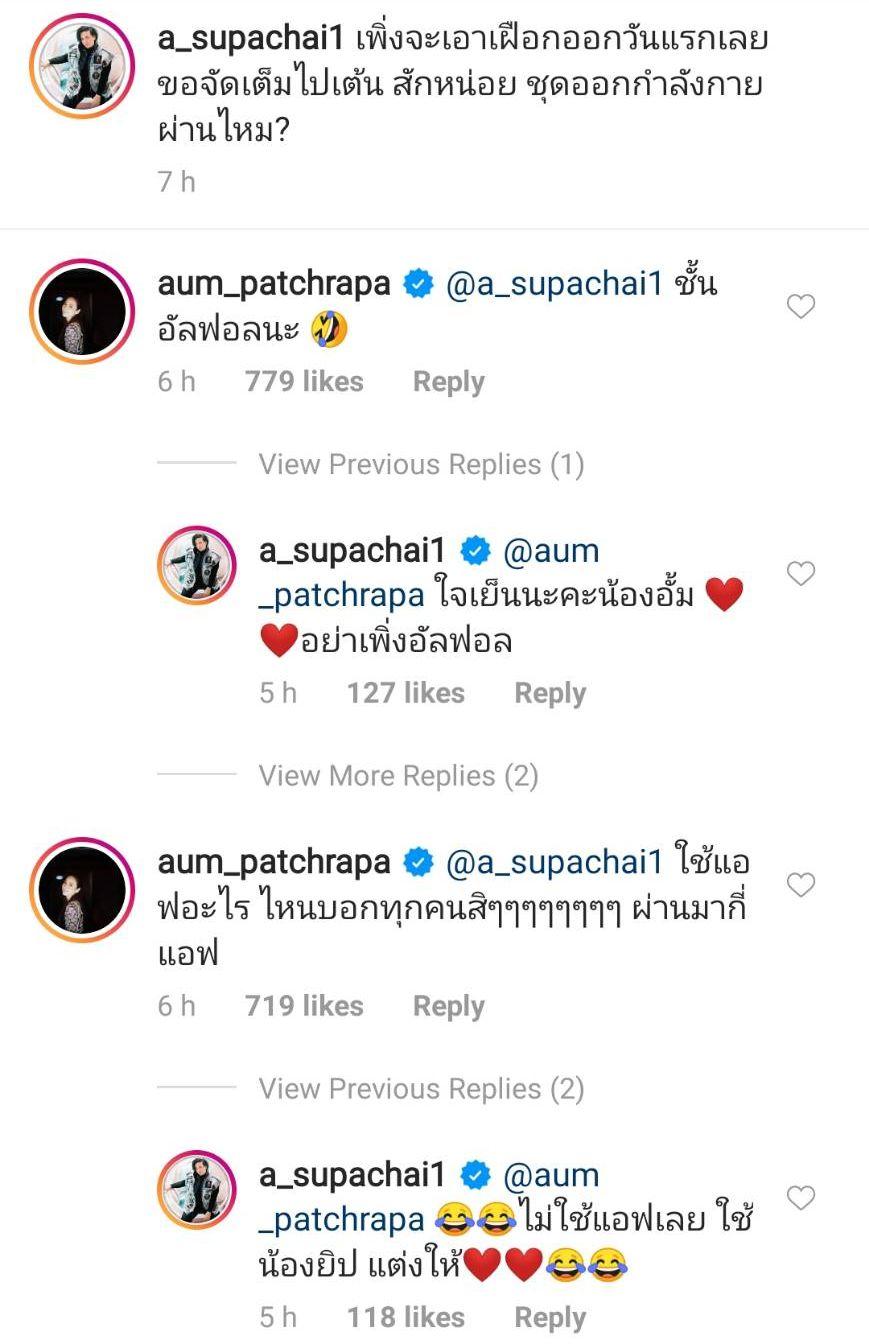Tap heart on a_supachai1's reply with 118 likes
Screen dimensions: 869x1344
click(x=801, y=1197)
